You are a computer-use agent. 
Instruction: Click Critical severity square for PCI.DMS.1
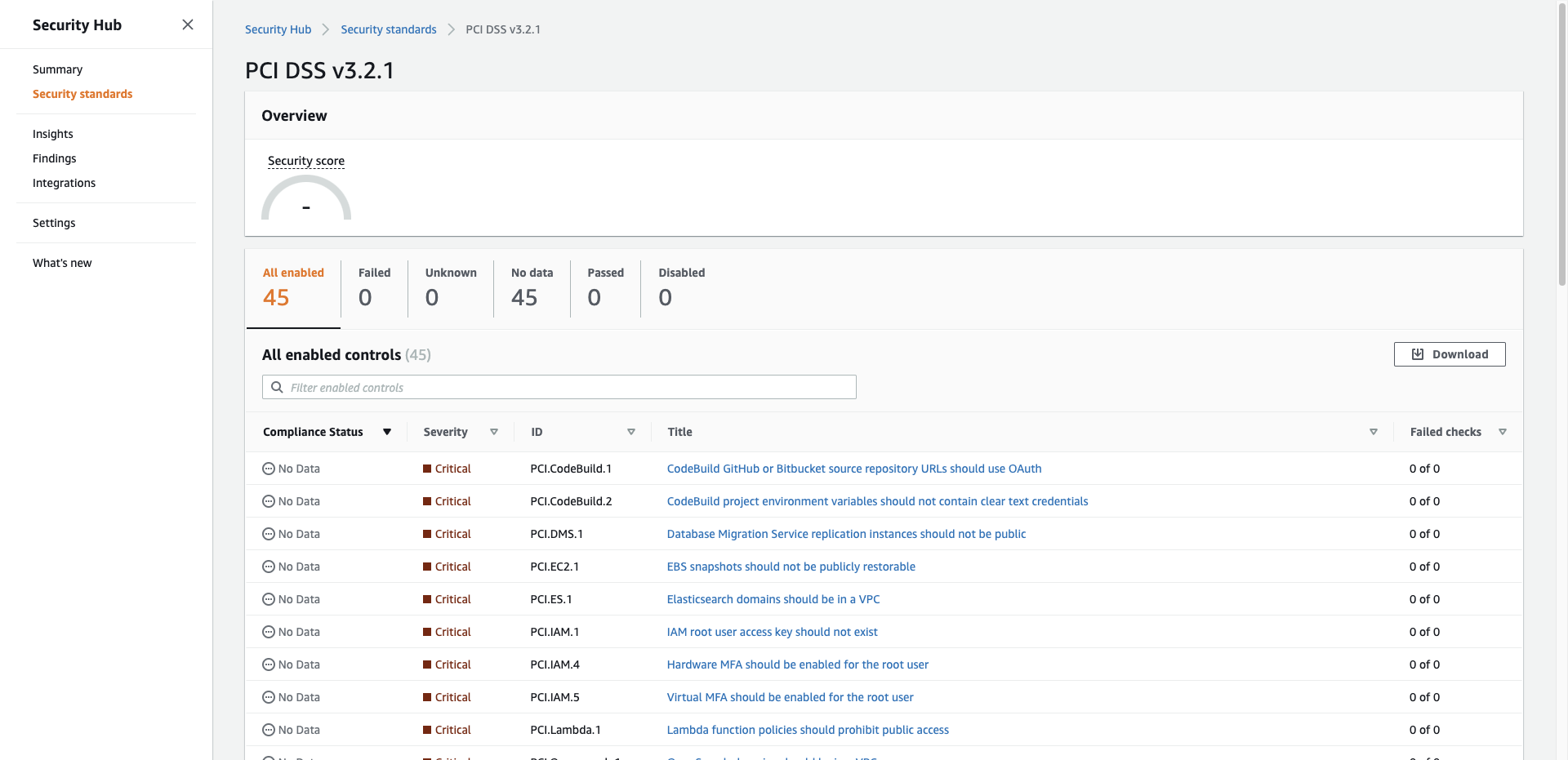pos(427,534)
